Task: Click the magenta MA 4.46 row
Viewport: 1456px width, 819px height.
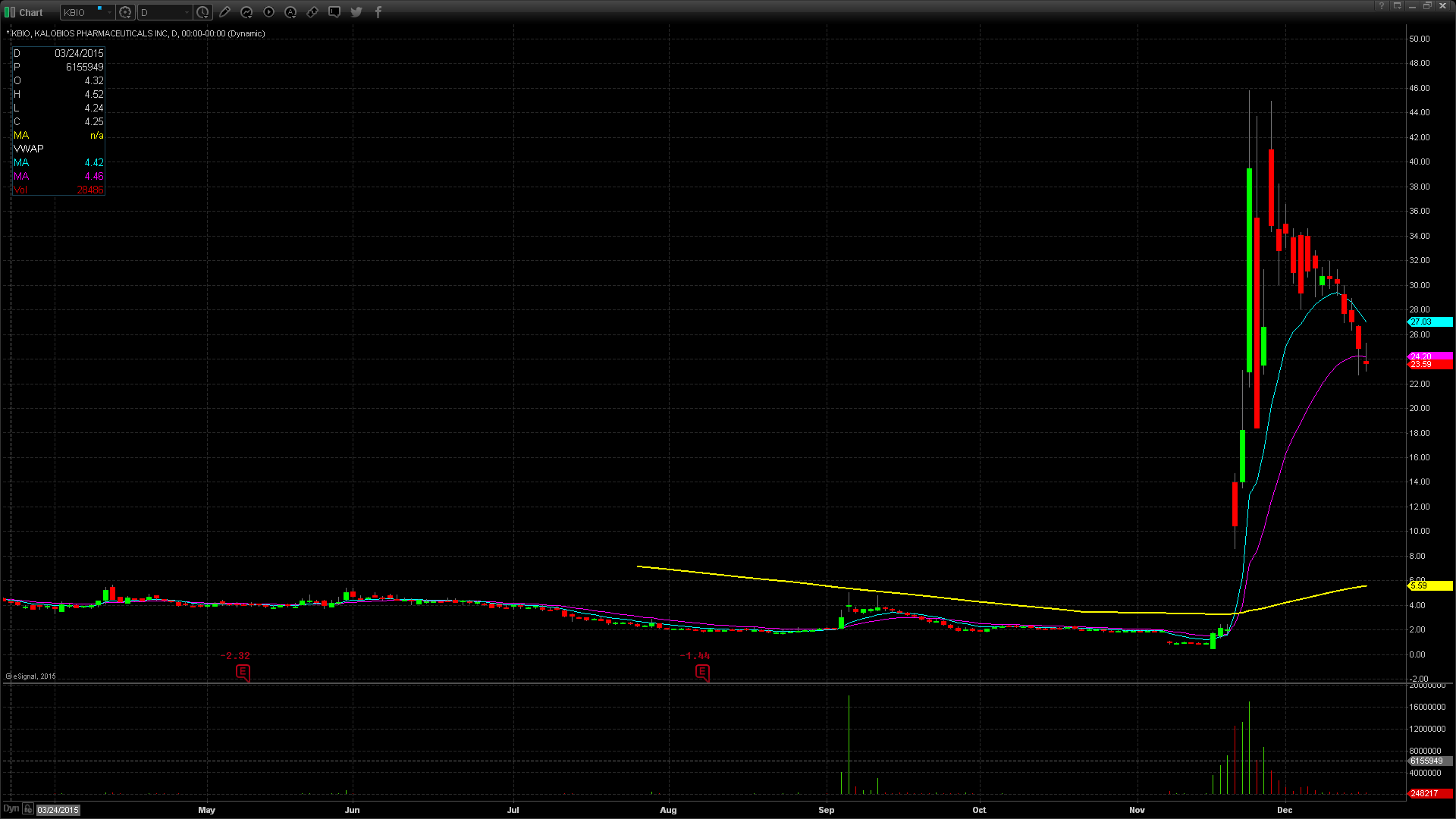Action: click(58, 177)
